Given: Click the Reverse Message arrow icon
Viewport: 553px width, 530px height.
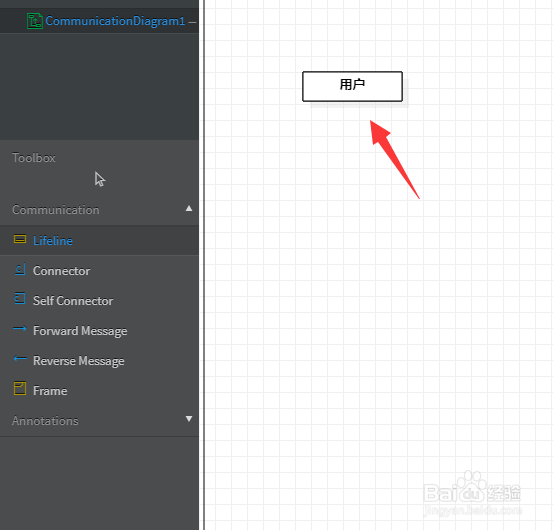Looking at the screenshot, I should point(20,359).
